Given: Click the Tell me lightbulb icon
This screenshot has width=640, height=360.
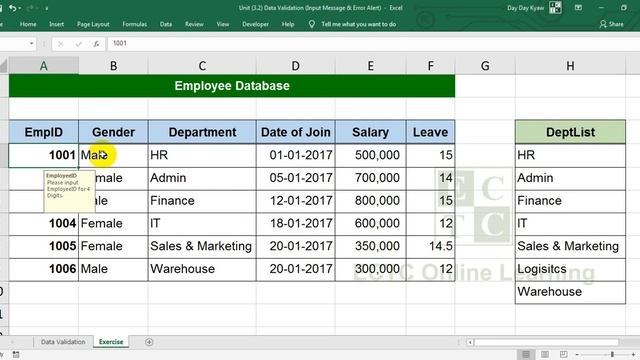Looking at the screenshot, I should (x=311, y=24).
